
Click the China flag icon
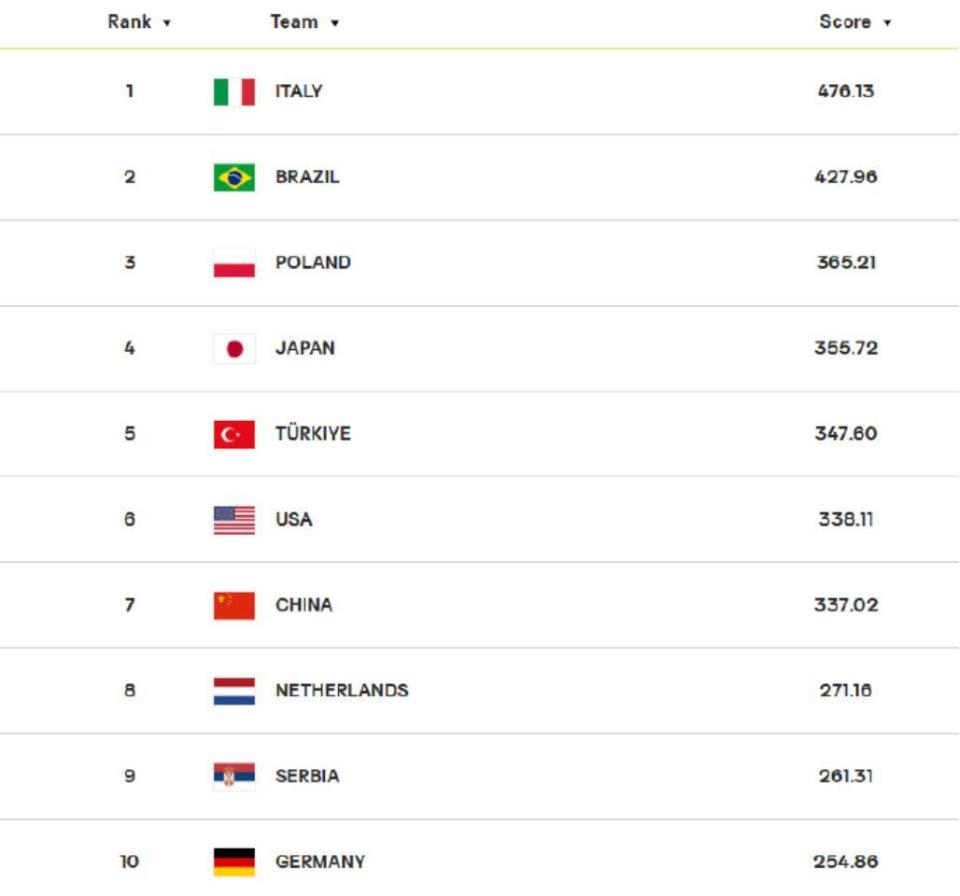click(x=234, y=606)
